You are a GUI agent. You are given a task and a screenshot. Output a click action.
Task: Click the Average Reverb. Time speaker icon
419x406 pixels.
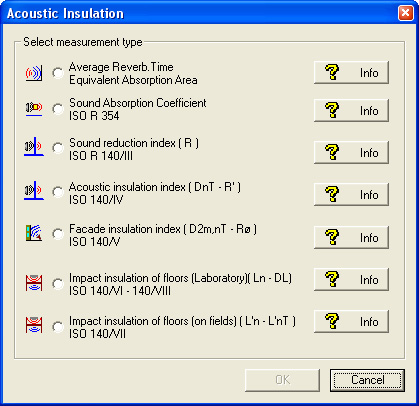pyautogui.click(x=34, y=73)
